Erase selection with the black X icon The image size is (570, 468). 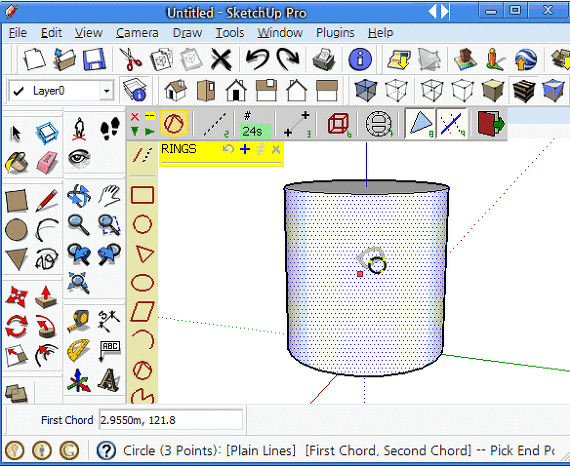(221, 59)
